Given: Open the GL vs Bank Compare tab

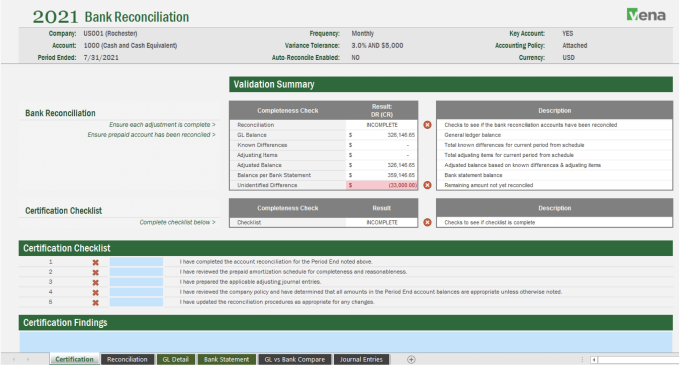Looking at the screenshot, I should (x=294, y=359).
